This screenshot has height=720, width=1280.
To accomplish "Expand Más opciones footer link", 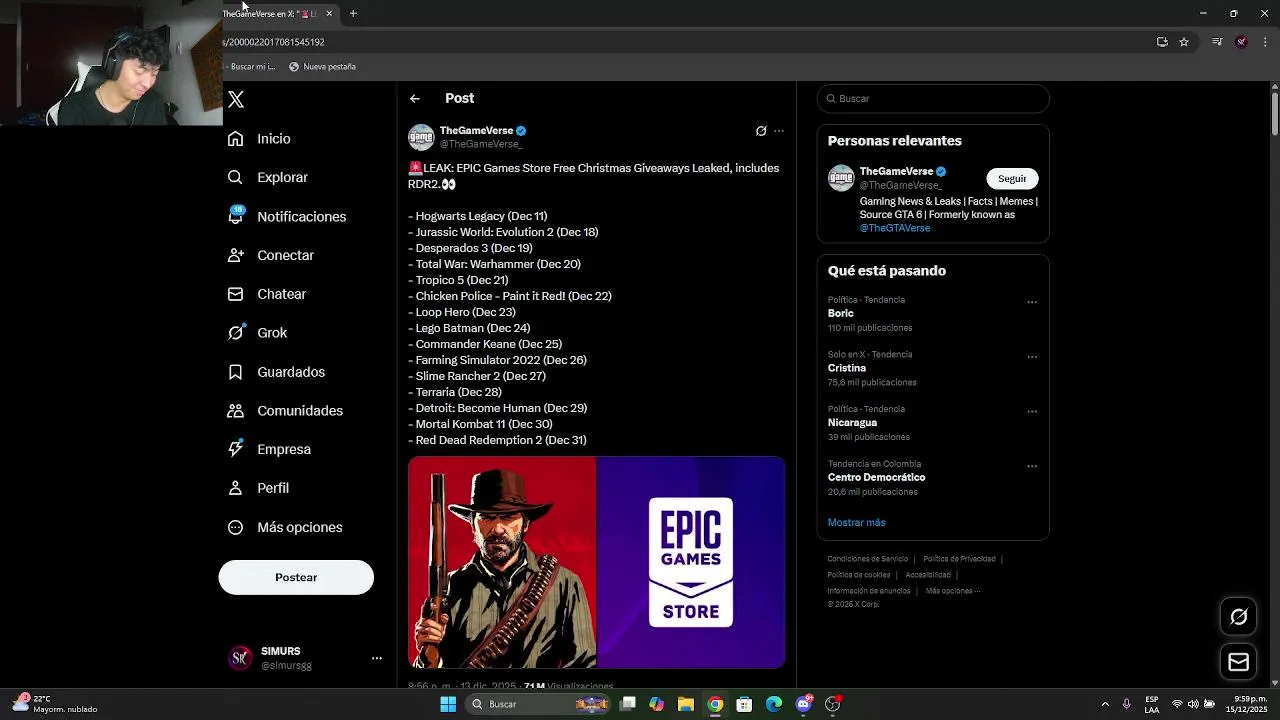I will click(x=952, y=591).
